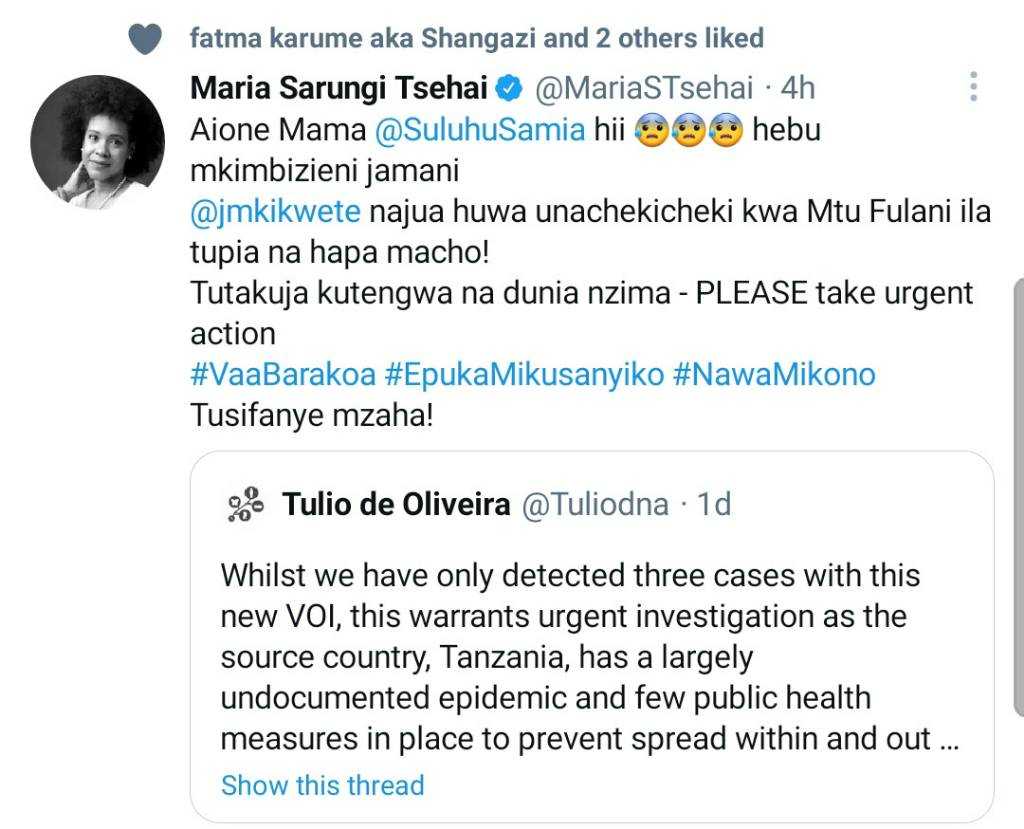Click the fatma karume liked notice text
Screen dimensions: 1024x829
coord(477,38)
